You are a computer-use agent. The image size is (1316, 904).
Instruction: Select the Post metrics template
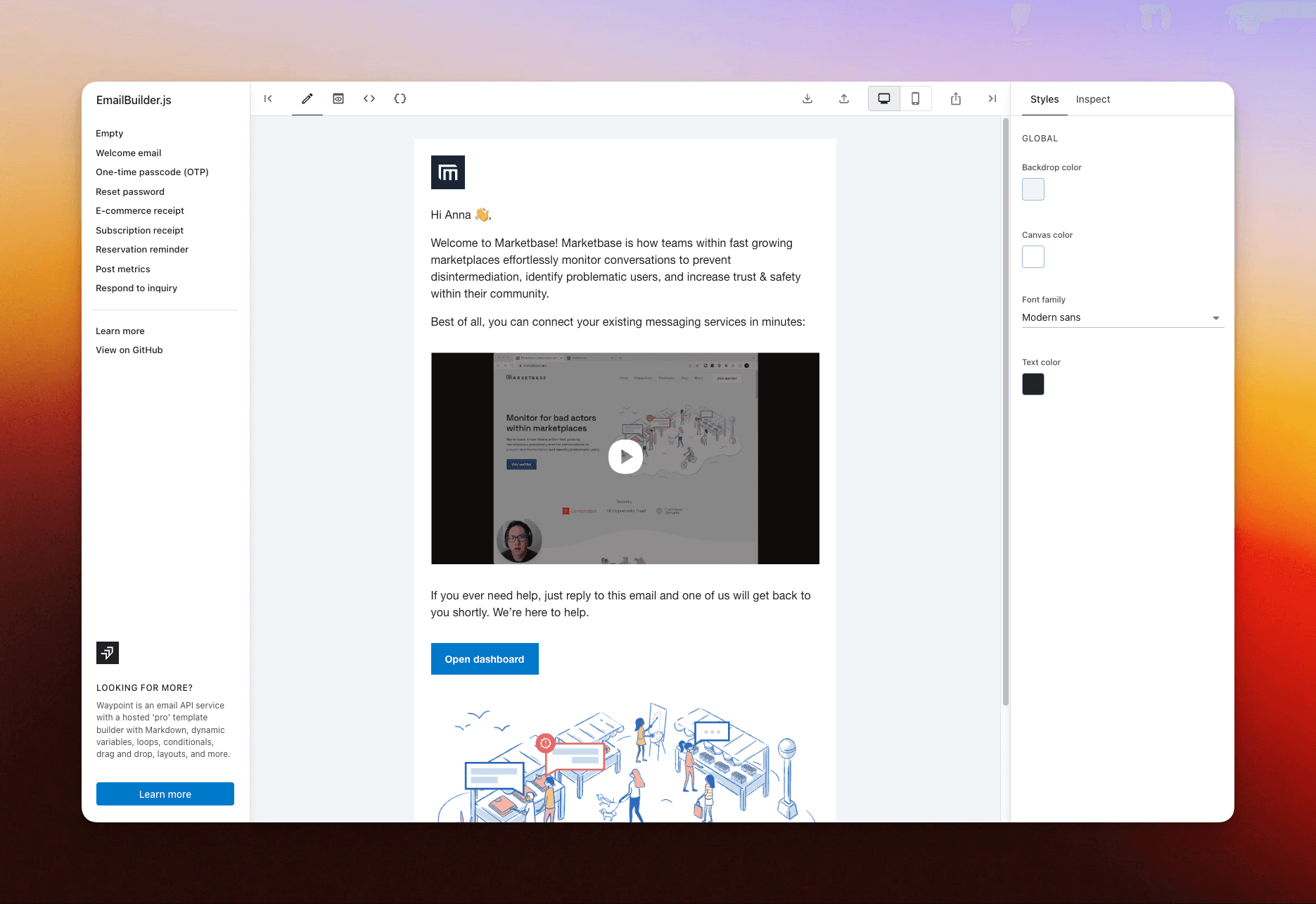click(123, 269)
